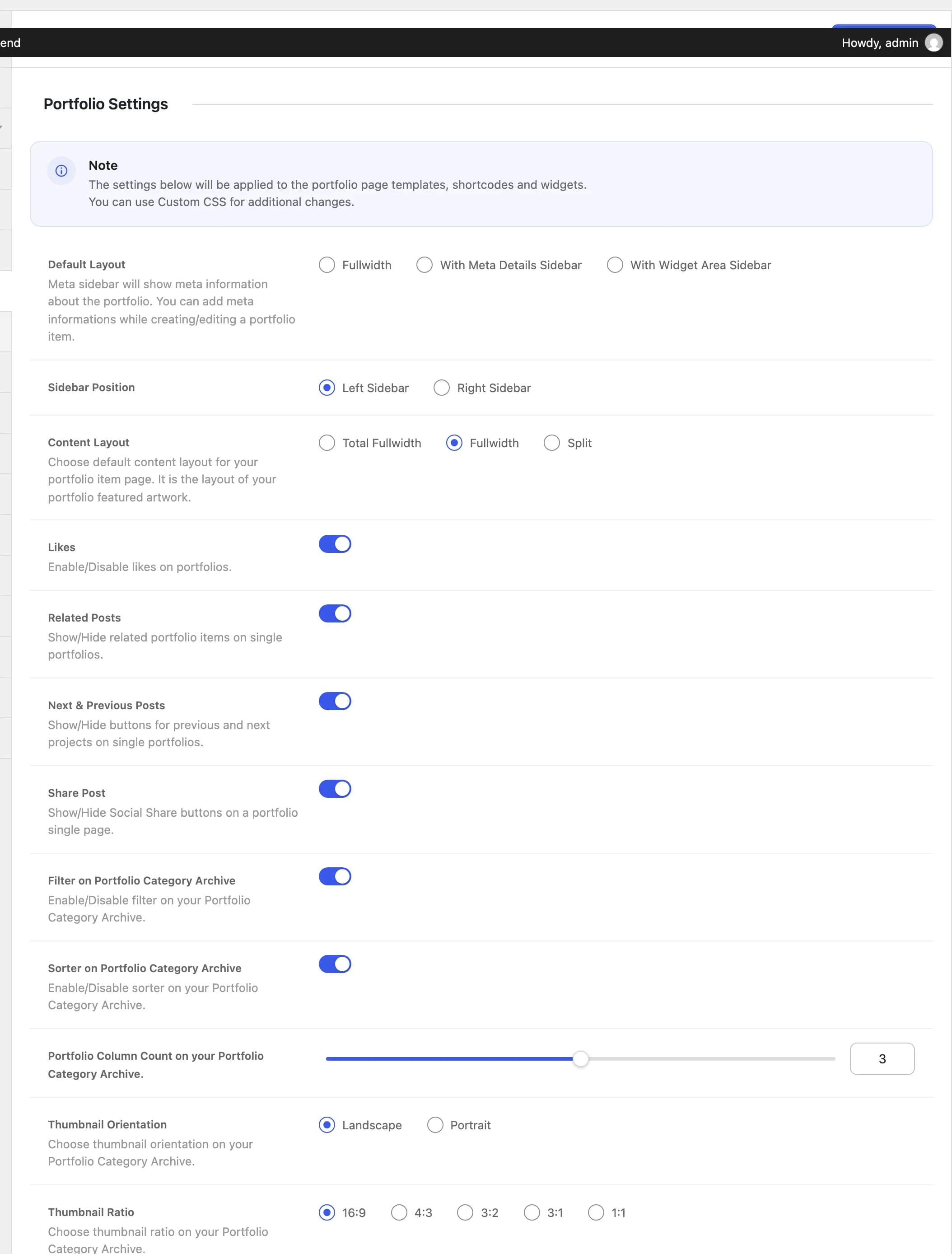Click the Content Layout label
The width and height of the screenshot is (952, 1254).
click(89, 442)
